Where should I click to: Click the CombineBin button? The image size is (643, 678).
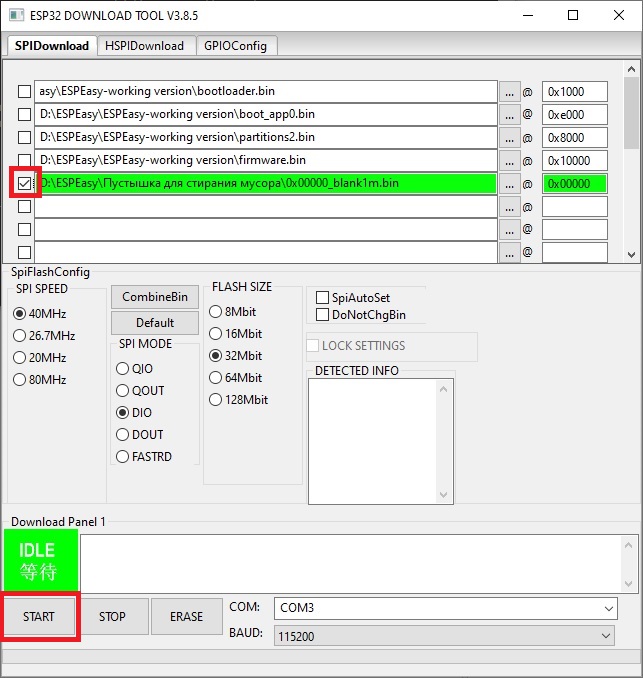(155, 297)
